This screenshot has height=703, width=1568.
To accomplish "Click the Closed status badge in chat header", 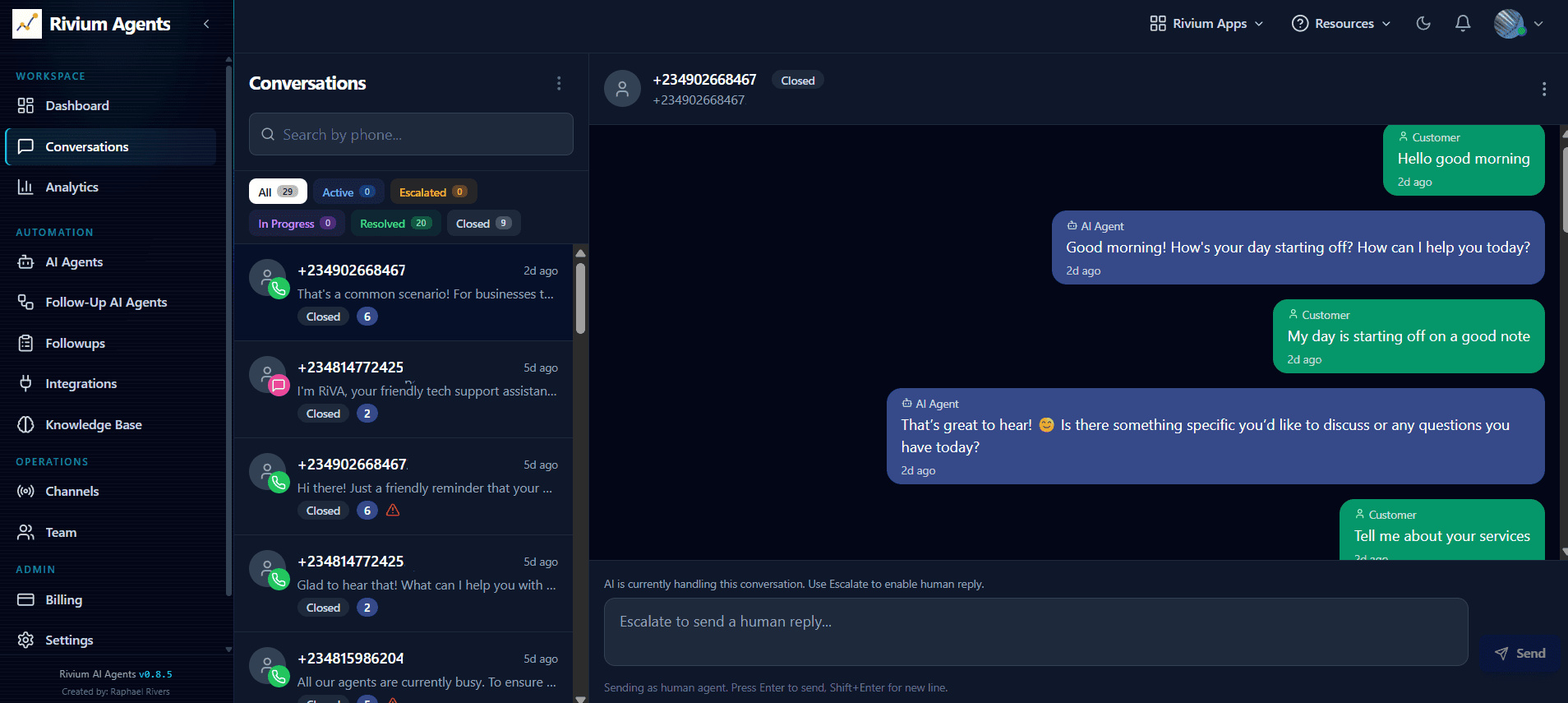I will coord(797,81).
